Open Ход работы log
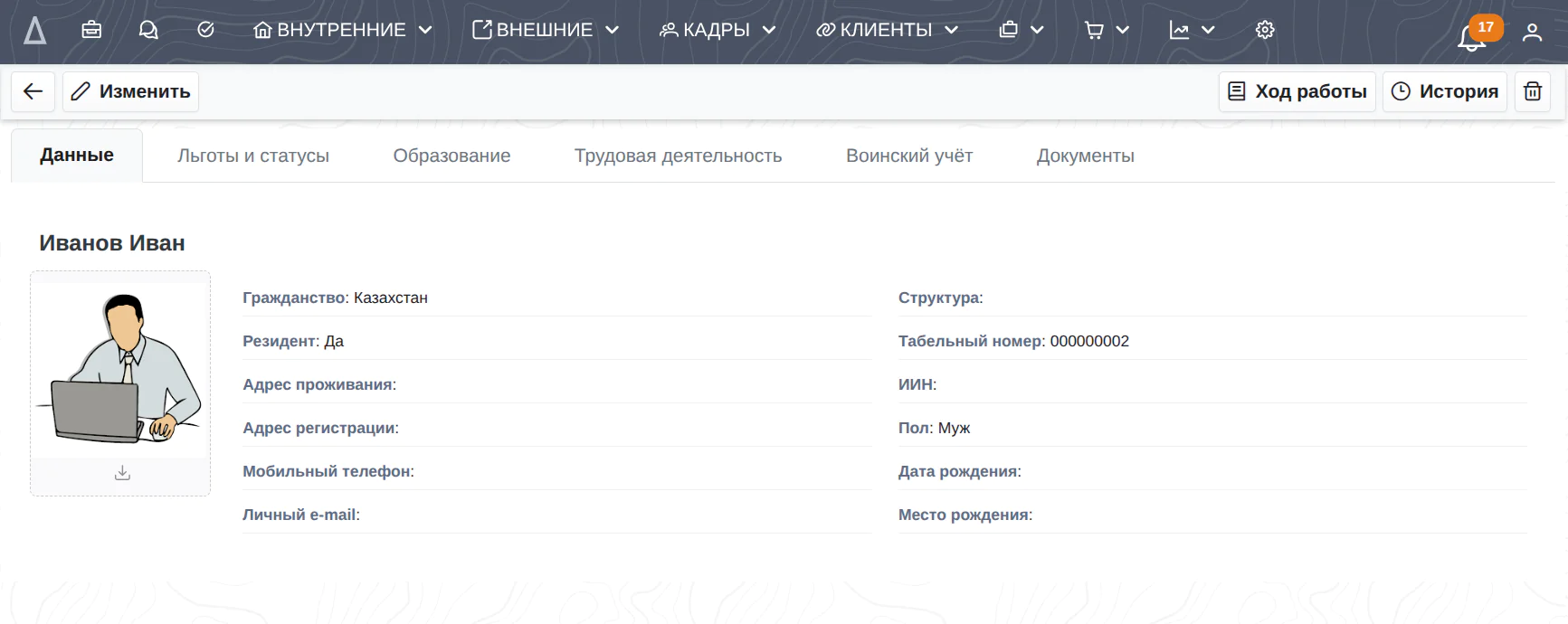Screen dimensions: 1568x624 (x=1297, y=91)
